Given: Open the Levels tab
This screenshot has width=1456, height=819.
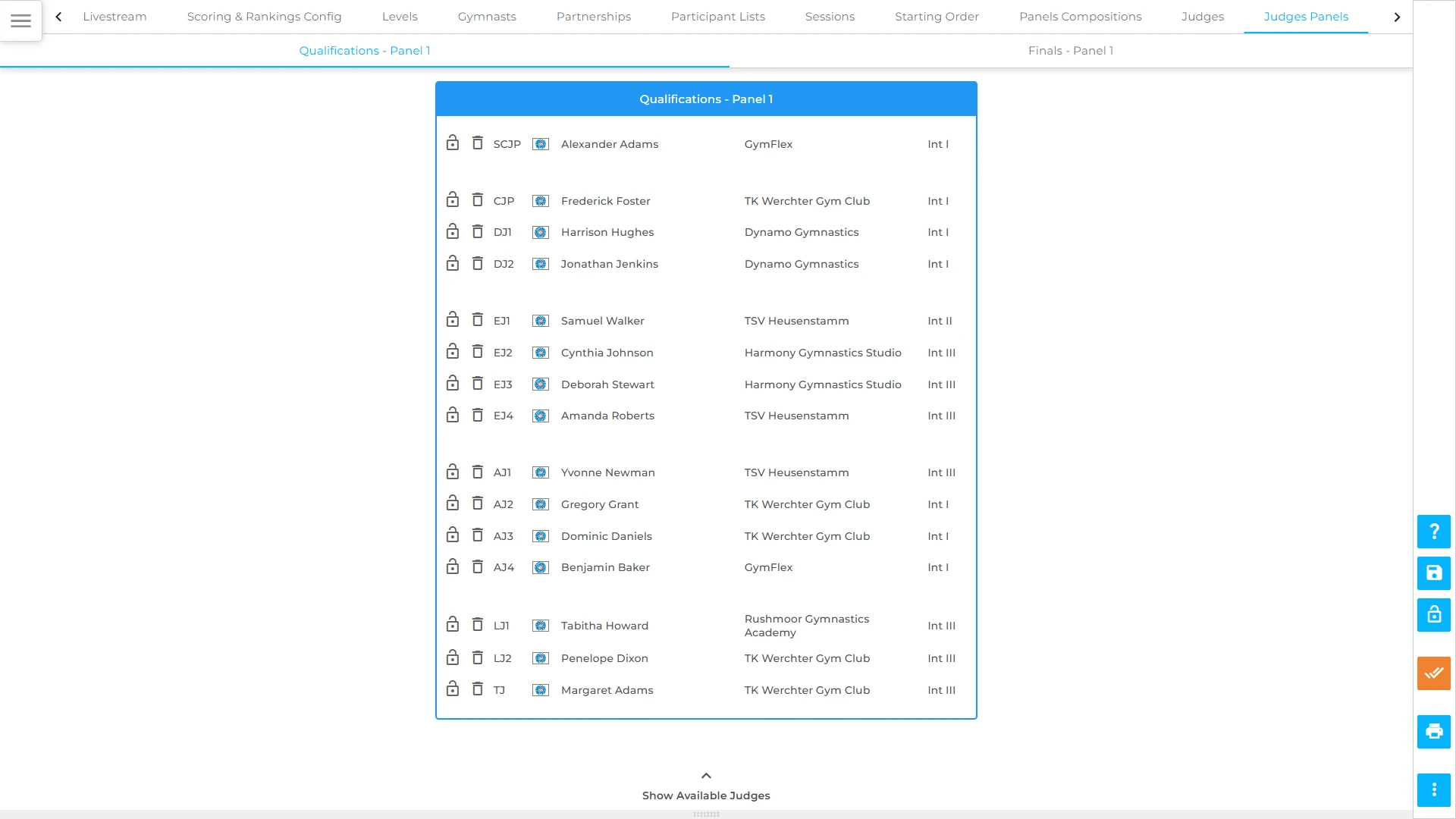Looking at the screenshot, I should (400, 17).
